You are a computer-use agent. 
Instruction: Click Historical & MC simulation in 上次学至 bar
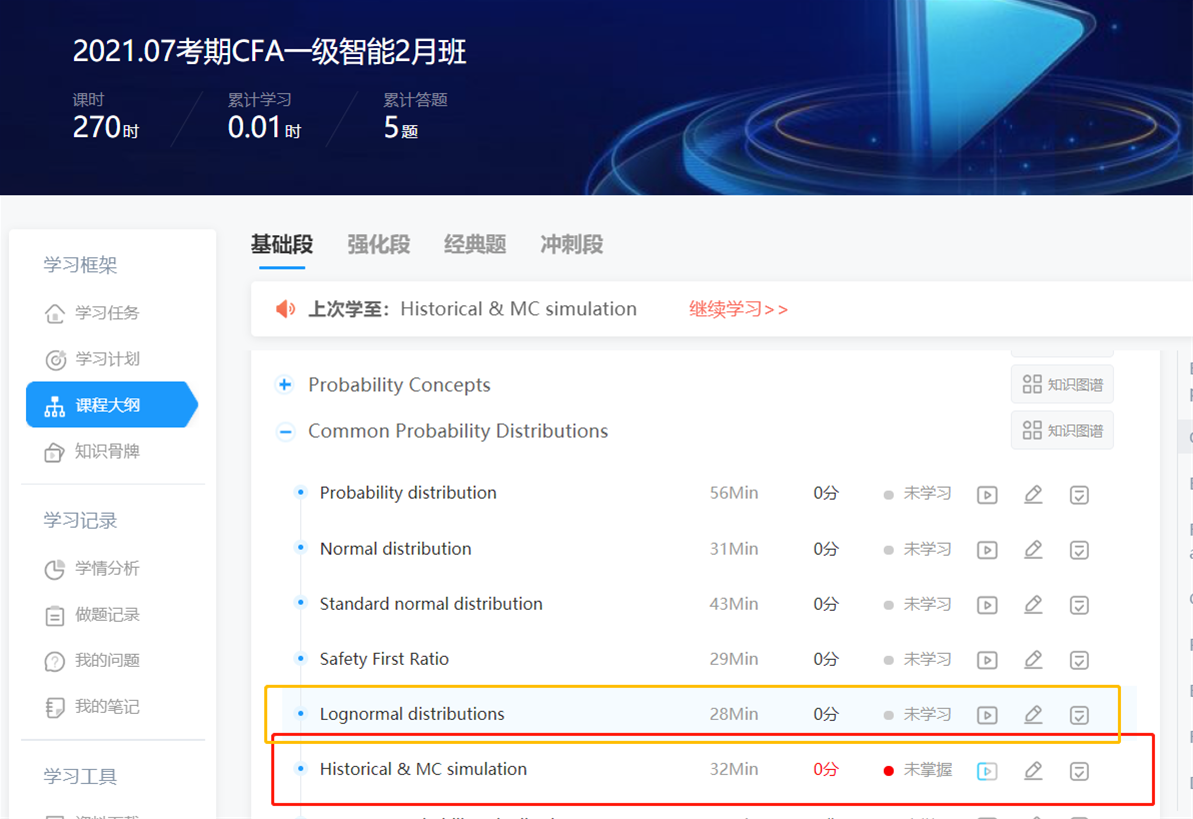tap(518, 309)
